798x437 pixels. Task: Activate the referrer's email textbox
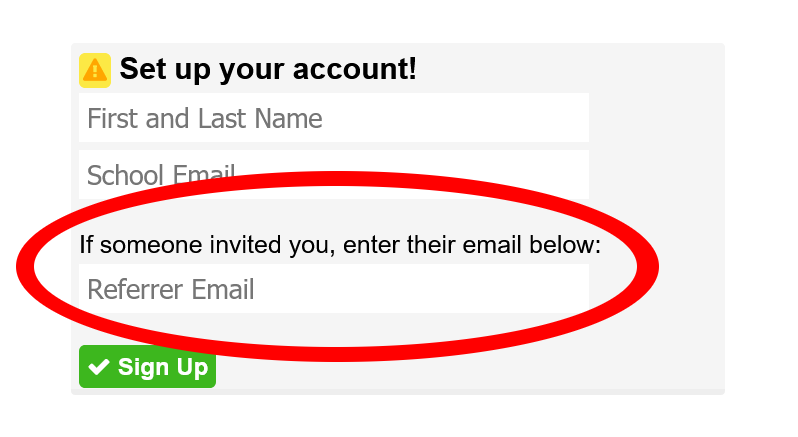(333, 288)
